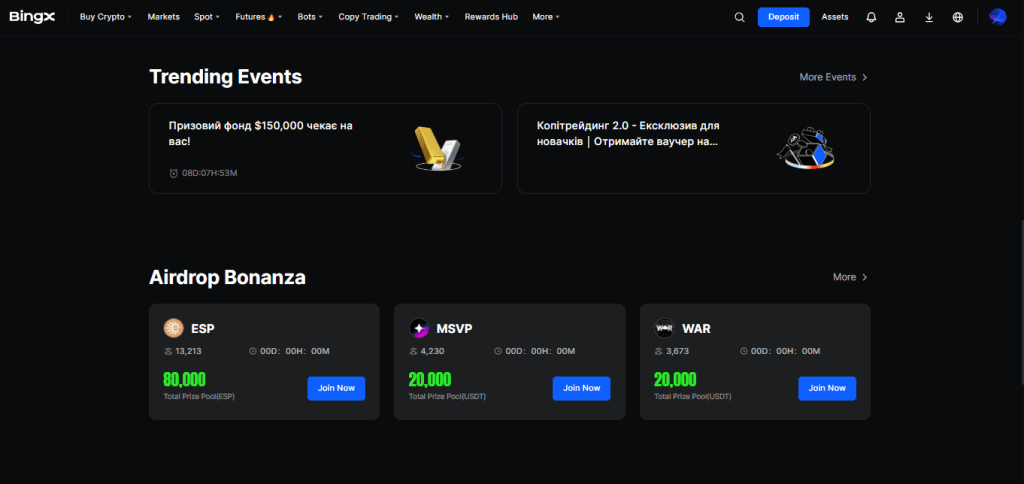The width and height of the screenshot is (1024, 484).
Task: Open the Rewards Hub
Action: coord(491,17)
